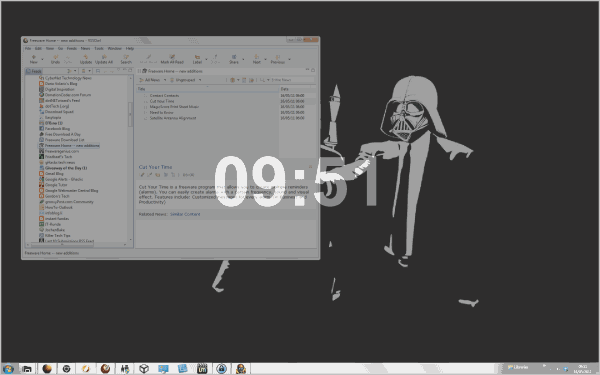Open the Feeds menu
Screen dimensions: 600x375
pyautogui.click(x=72, y=49)
